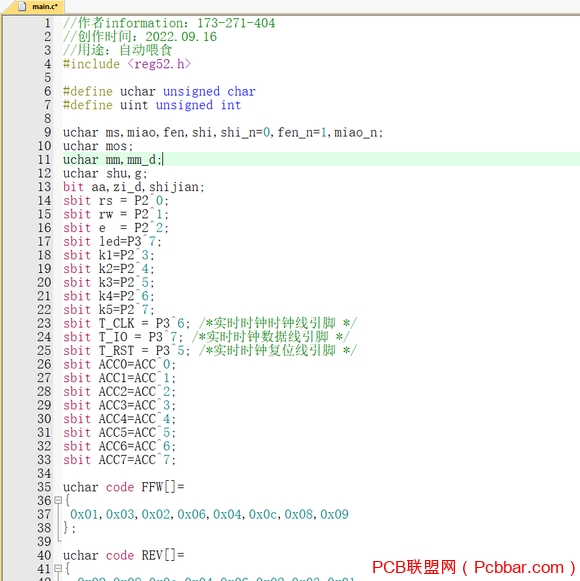Click 'sbit k3=P2^5;' line
Viewport: 580px width, 581px height.
click(109, 283)
